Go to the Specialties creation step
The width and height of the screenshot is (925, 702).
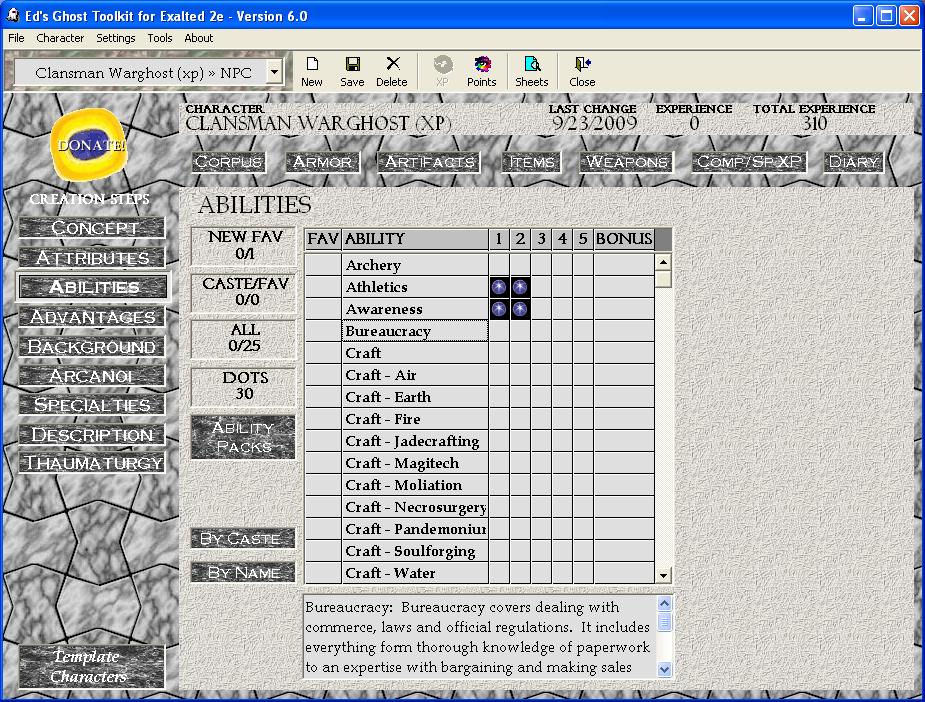92,405
